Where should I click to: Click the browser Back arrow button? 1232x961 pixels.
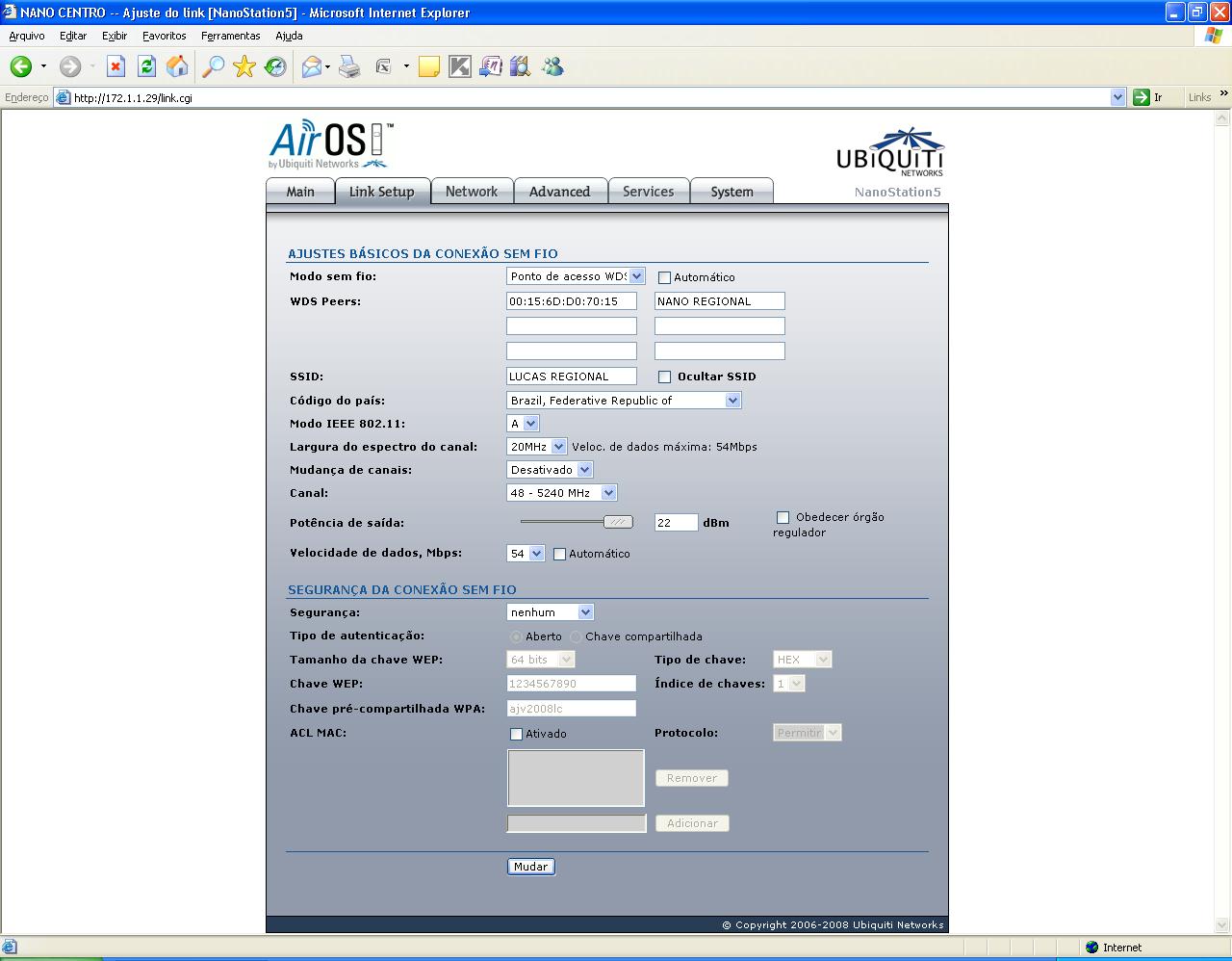(20, 66)
